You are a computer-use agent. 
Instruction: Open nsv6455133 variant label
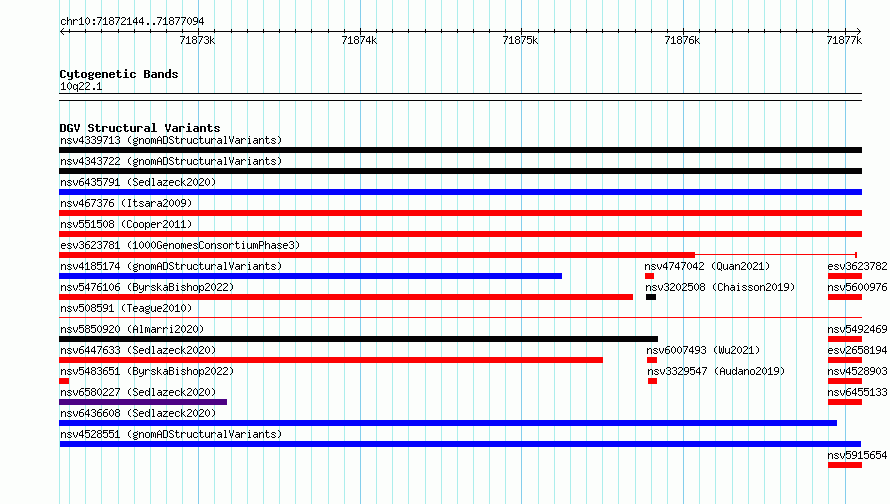coord(857,392)
